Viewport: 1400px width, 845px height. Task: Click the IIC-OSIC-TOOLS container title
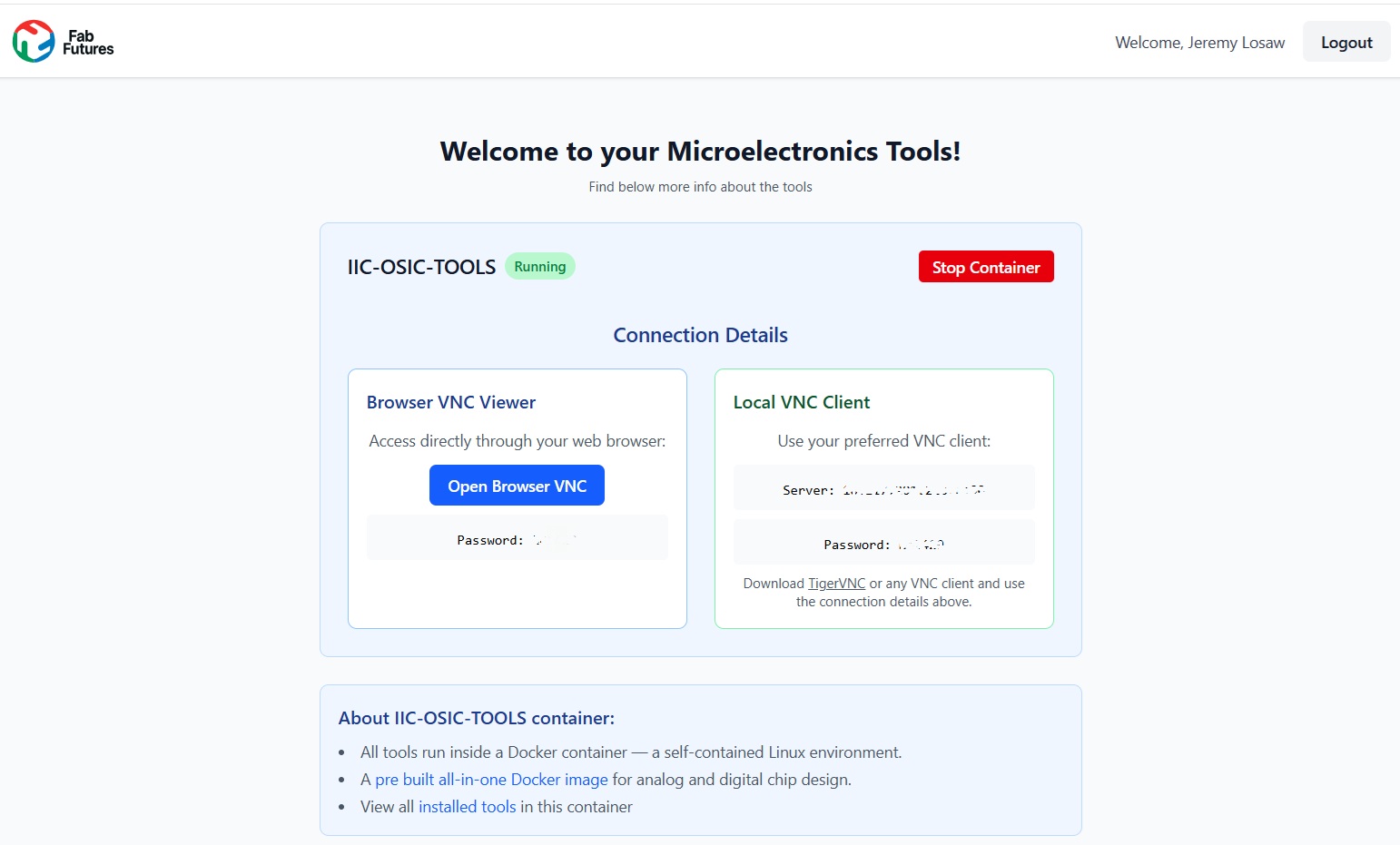pyautogui.click(x=421, y=267)
